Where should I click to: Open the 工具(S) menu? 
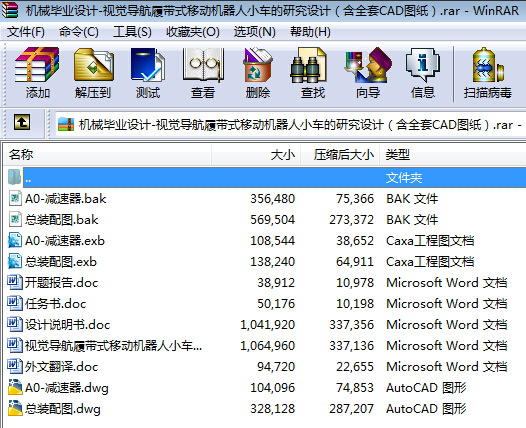(132, 32)
